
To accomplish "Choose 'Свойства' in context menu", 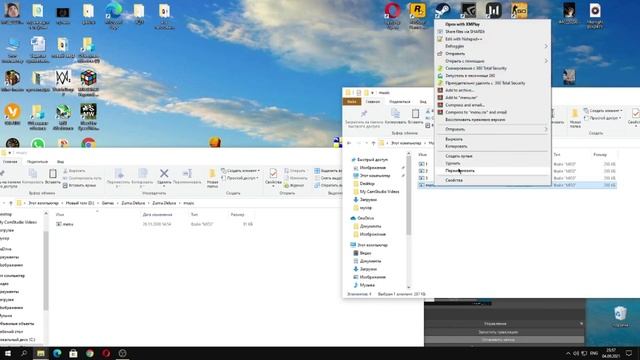I will [x=493, y=180].
